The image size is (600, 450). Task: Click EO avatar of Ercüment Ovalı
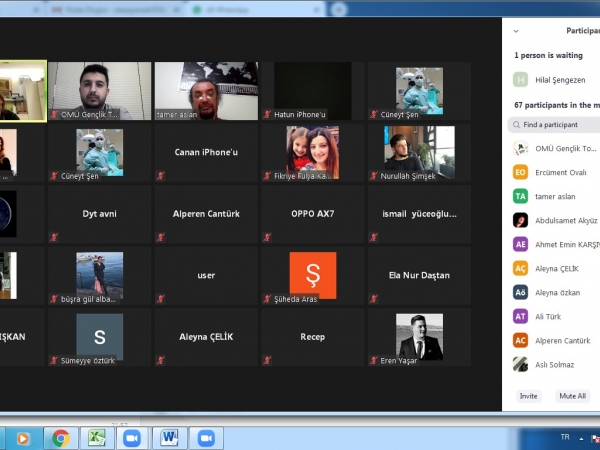tap(520, 172)
